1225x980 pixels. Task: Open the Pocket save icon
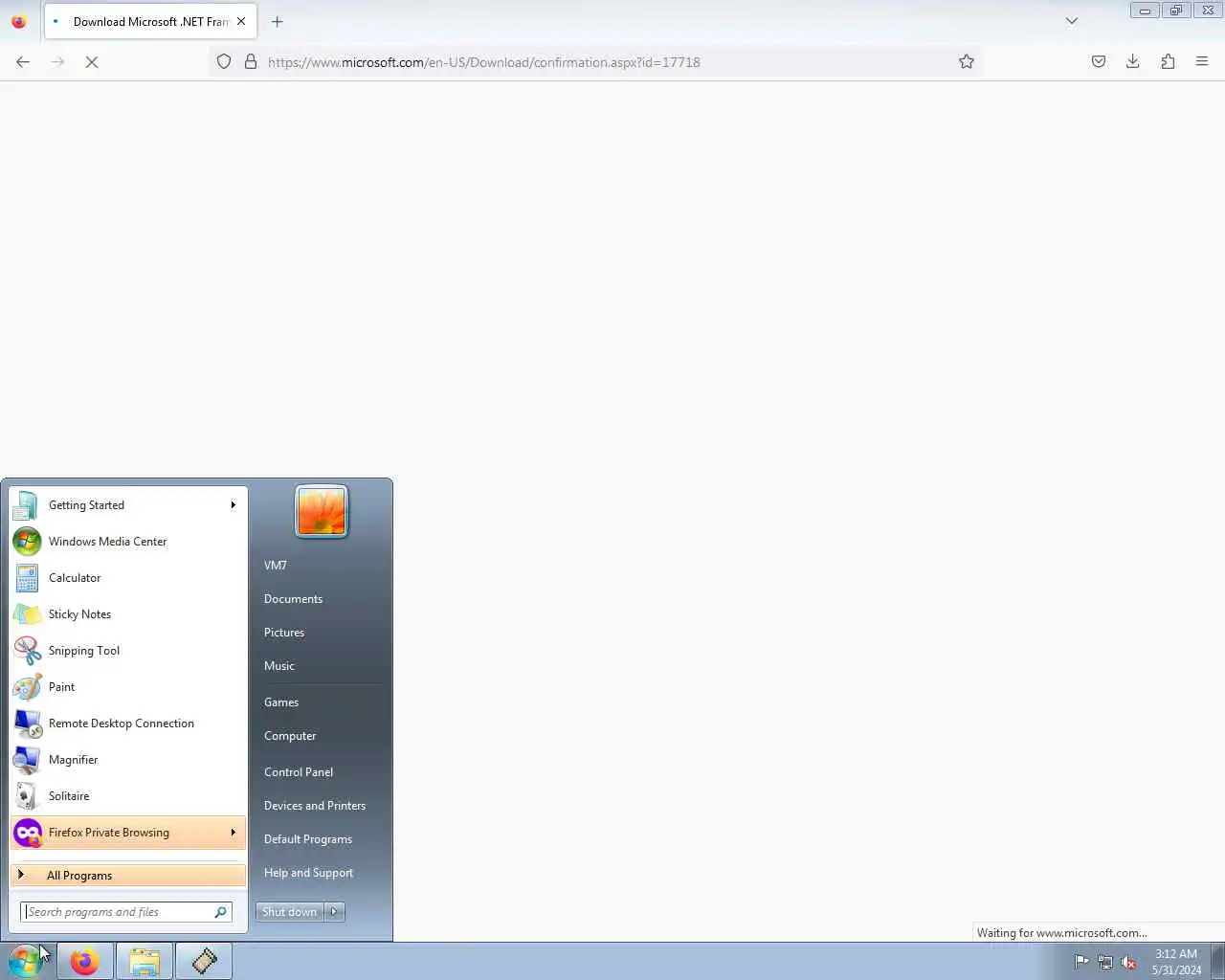(x=1099, y=61)
